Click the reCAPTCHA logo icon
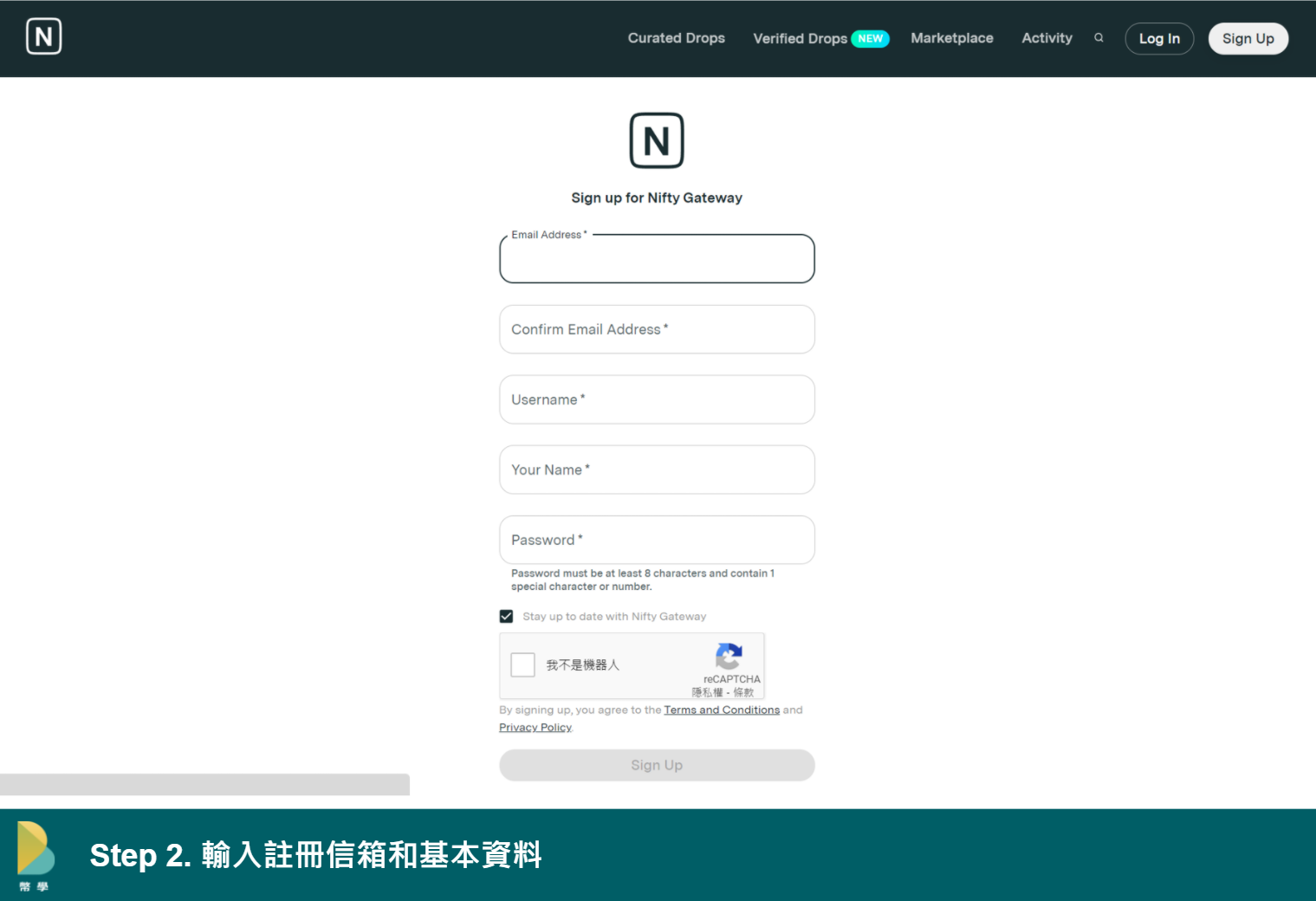 tap(729, 656)
